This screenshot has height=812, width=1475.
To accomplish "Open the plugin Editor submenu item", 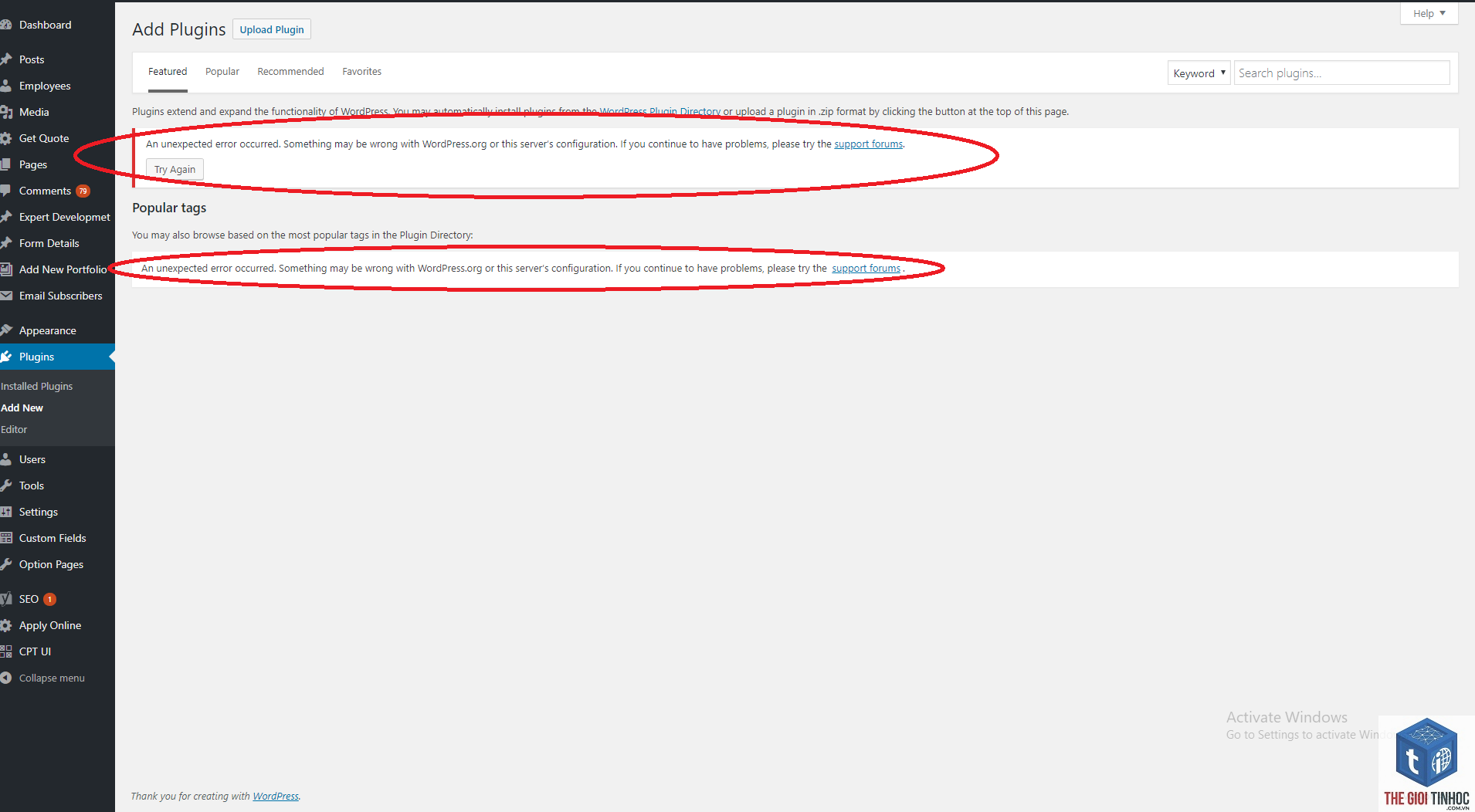I will pyautogui.click(x=14, y=429).
